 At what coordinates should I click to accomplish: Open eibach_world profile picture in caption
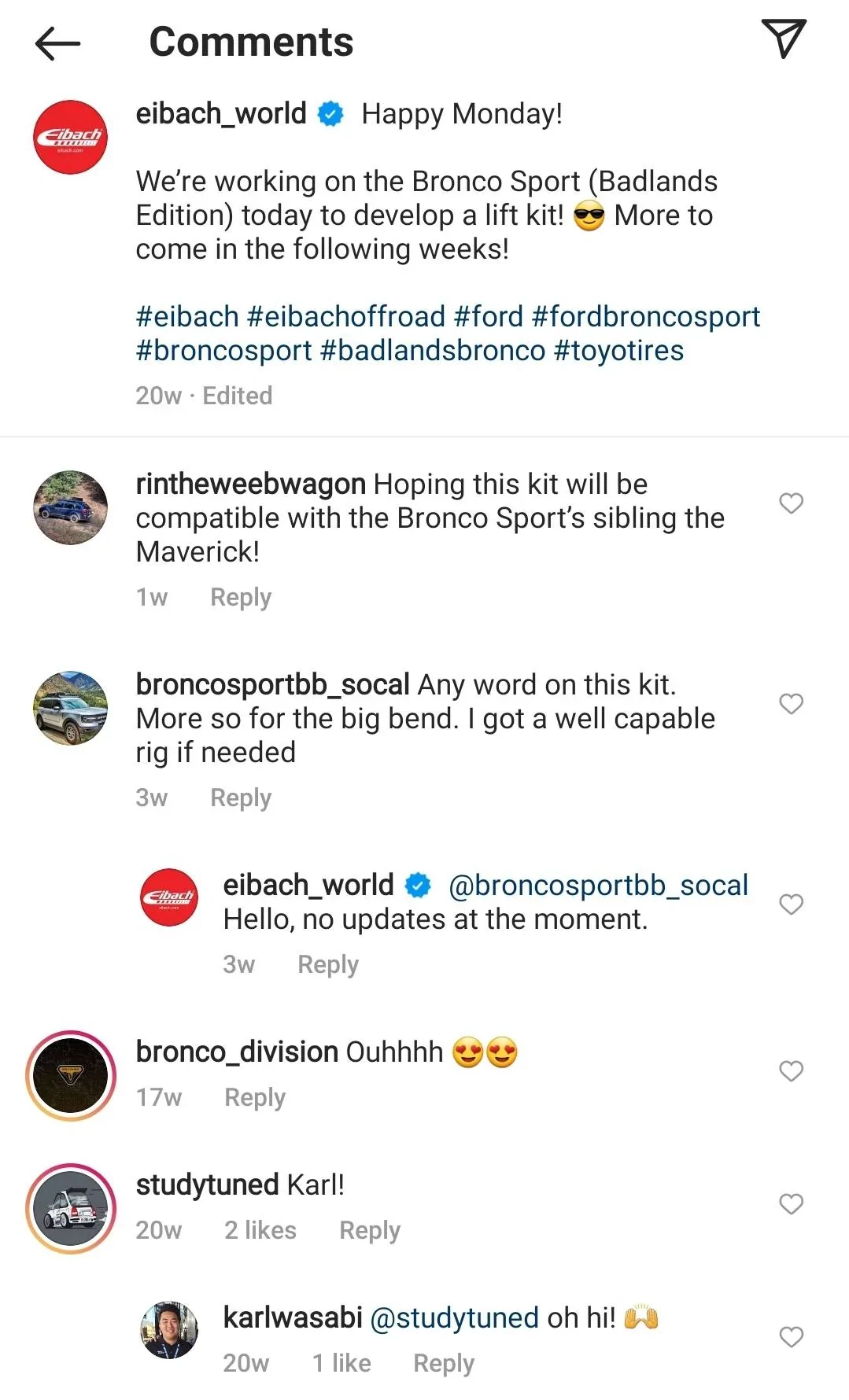click(71, 137)
